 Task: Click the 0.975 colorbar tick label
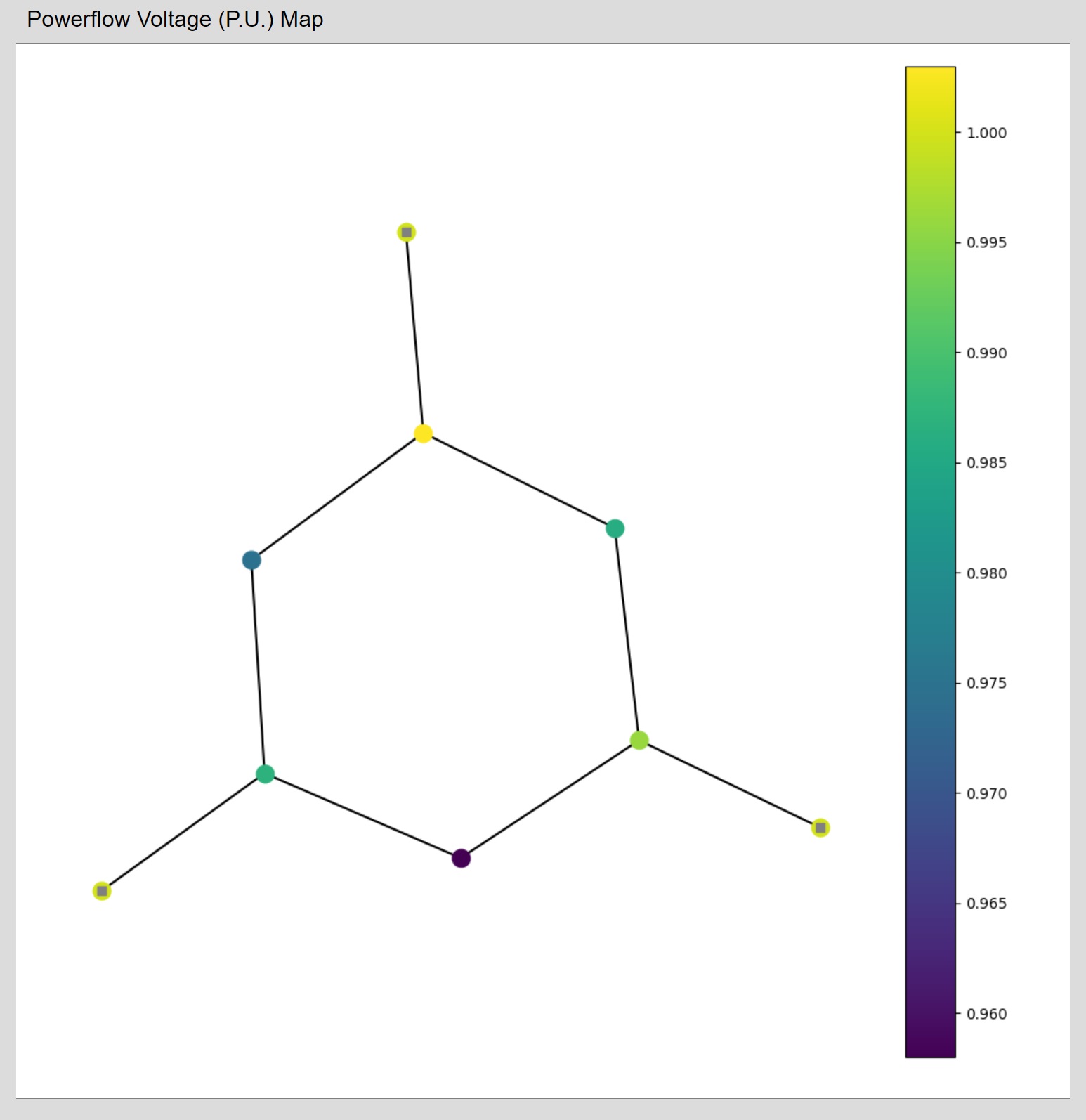tap(986, 683)
